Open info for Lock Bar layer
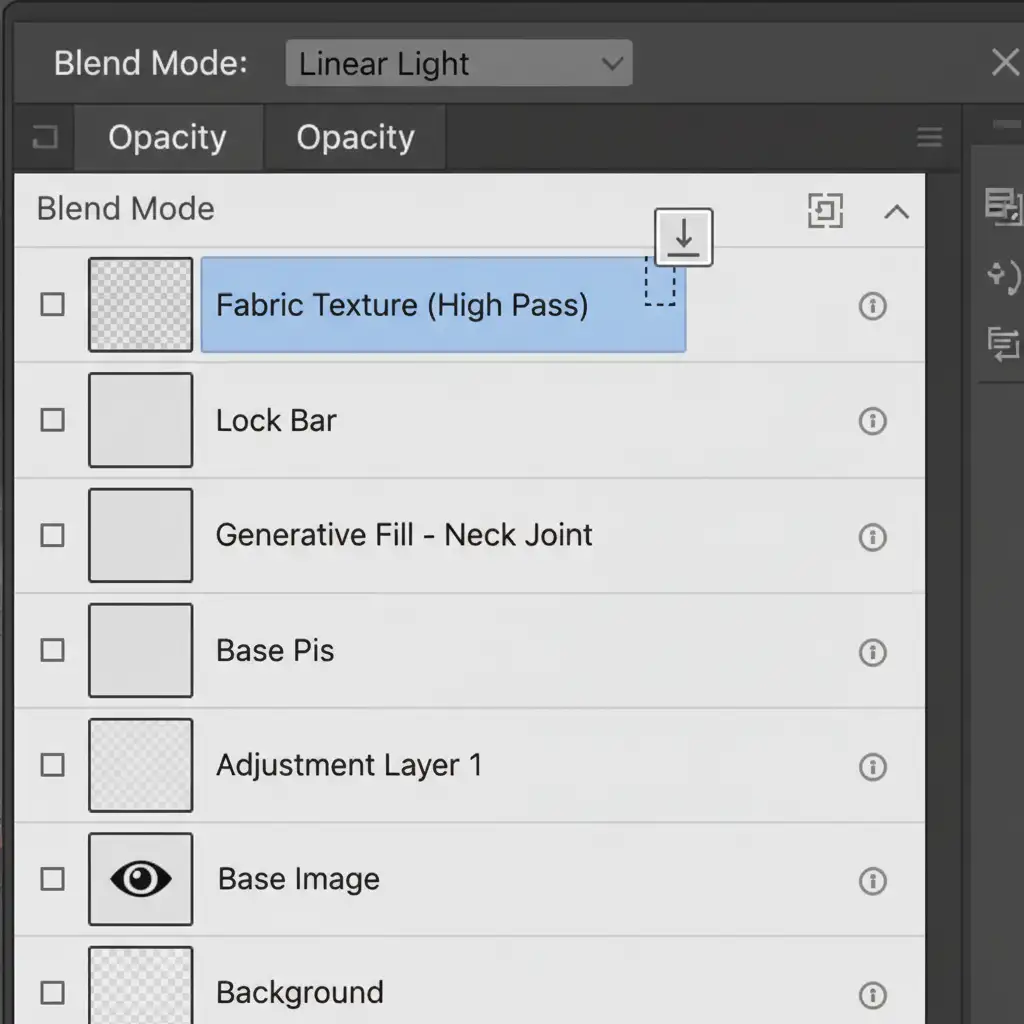Screen dimensions: 1024x1024 [872, 421]
